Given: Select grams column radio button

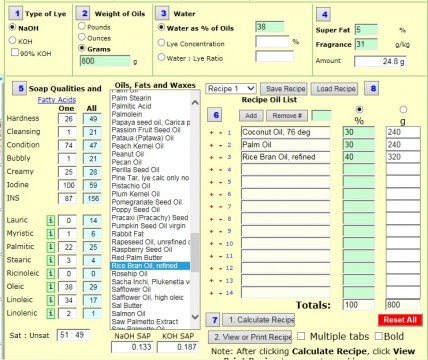Looking at the screenshot, I should click(403, 110).
